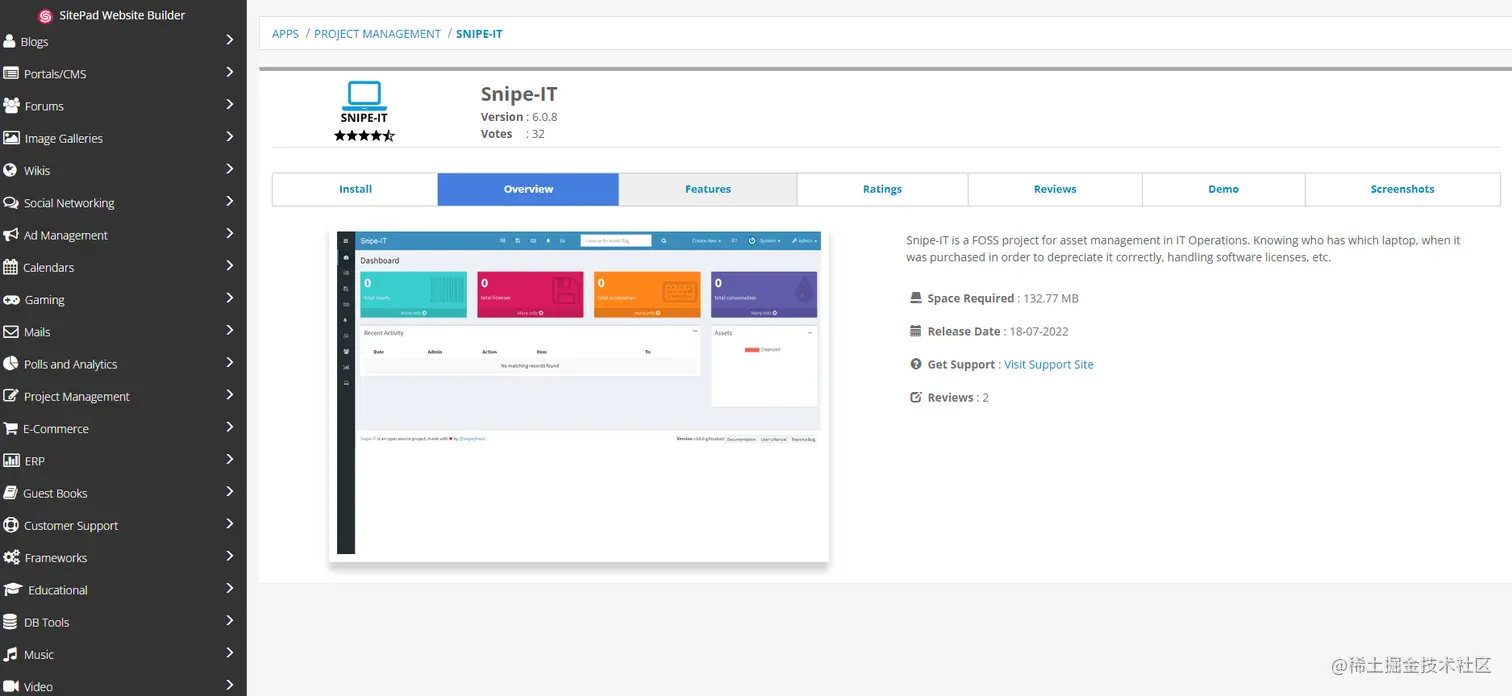Click the Votes 32 text

[513, 134]
